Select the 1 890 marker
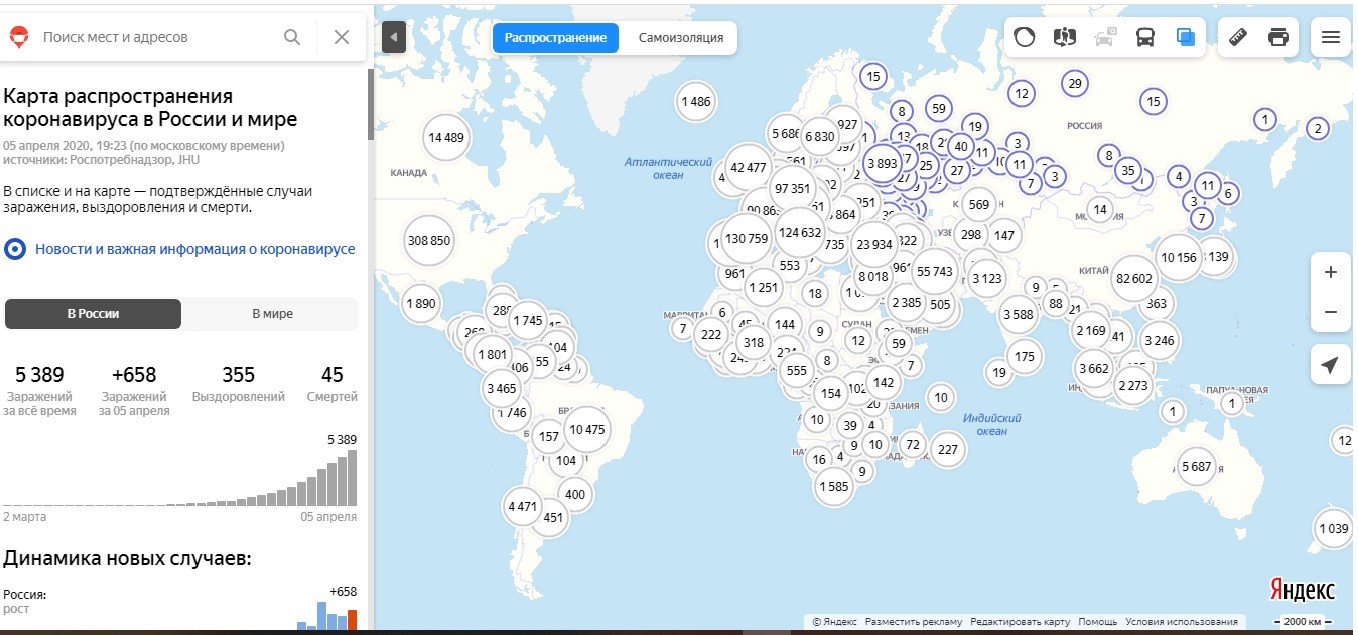Image resolution: width=1358 pixels, height=635 pixels. 421,304
